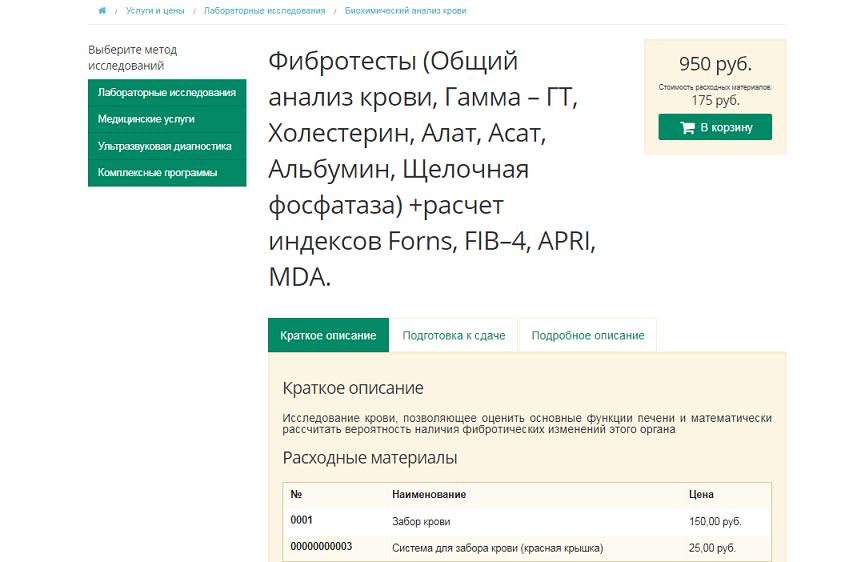Image resolution: width=845 pixels, height=562 pixels.
Task: Open 'Услуги и цены' breadcrumb link
Action: tap(155, 11)
